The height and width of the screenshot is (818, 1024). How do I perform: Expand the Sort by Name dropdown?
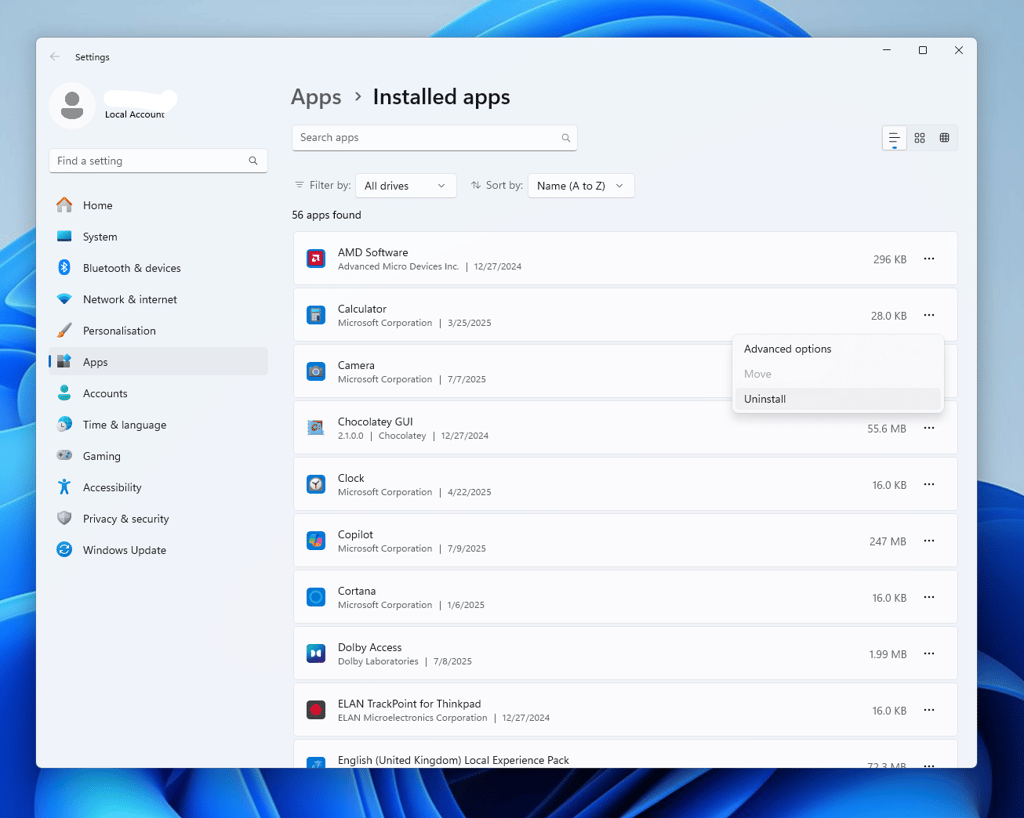coord(581,186)
